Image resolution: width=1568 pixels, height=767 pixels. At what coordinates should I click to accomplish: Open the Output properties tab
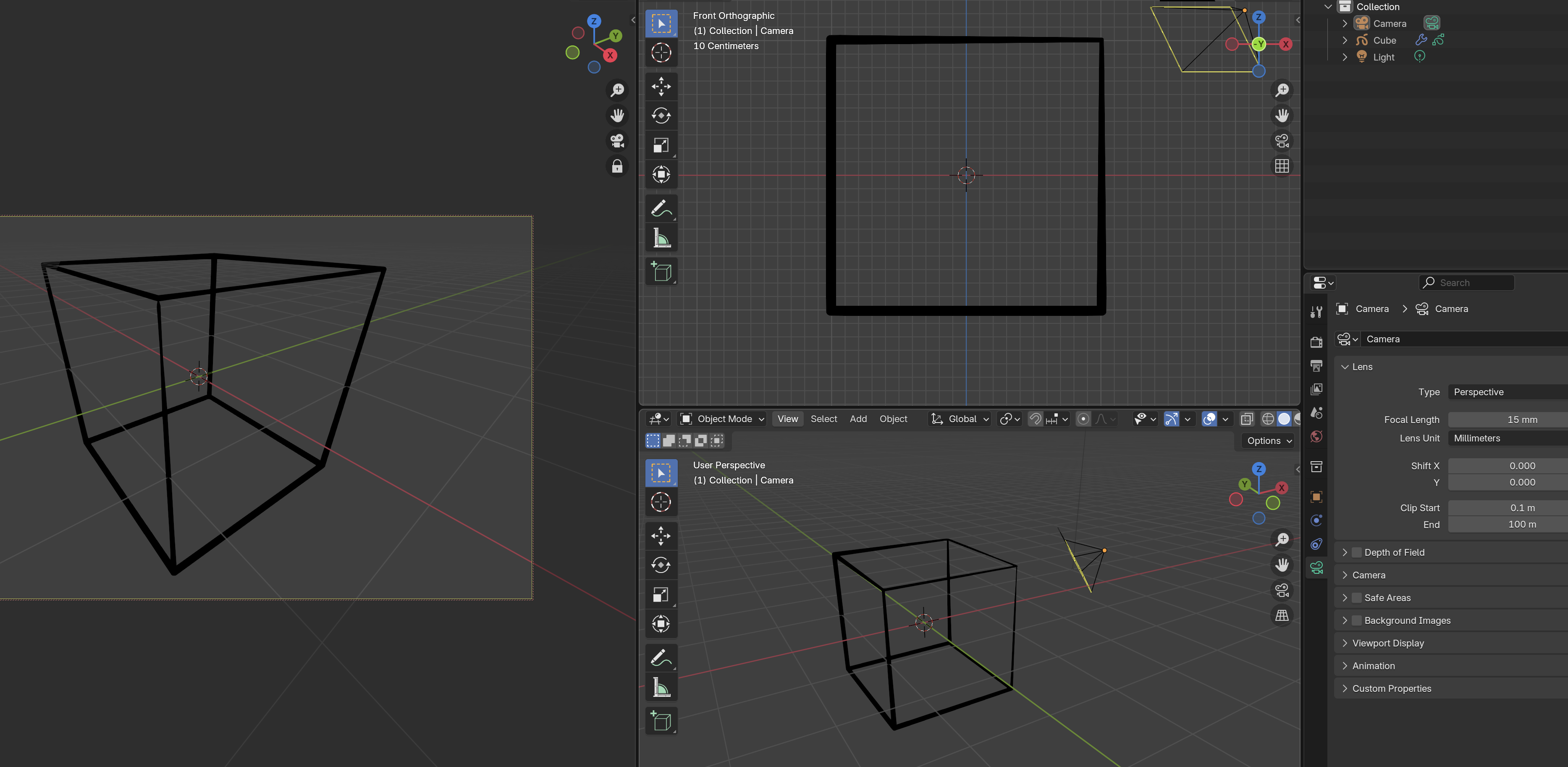pos(1316,366)
